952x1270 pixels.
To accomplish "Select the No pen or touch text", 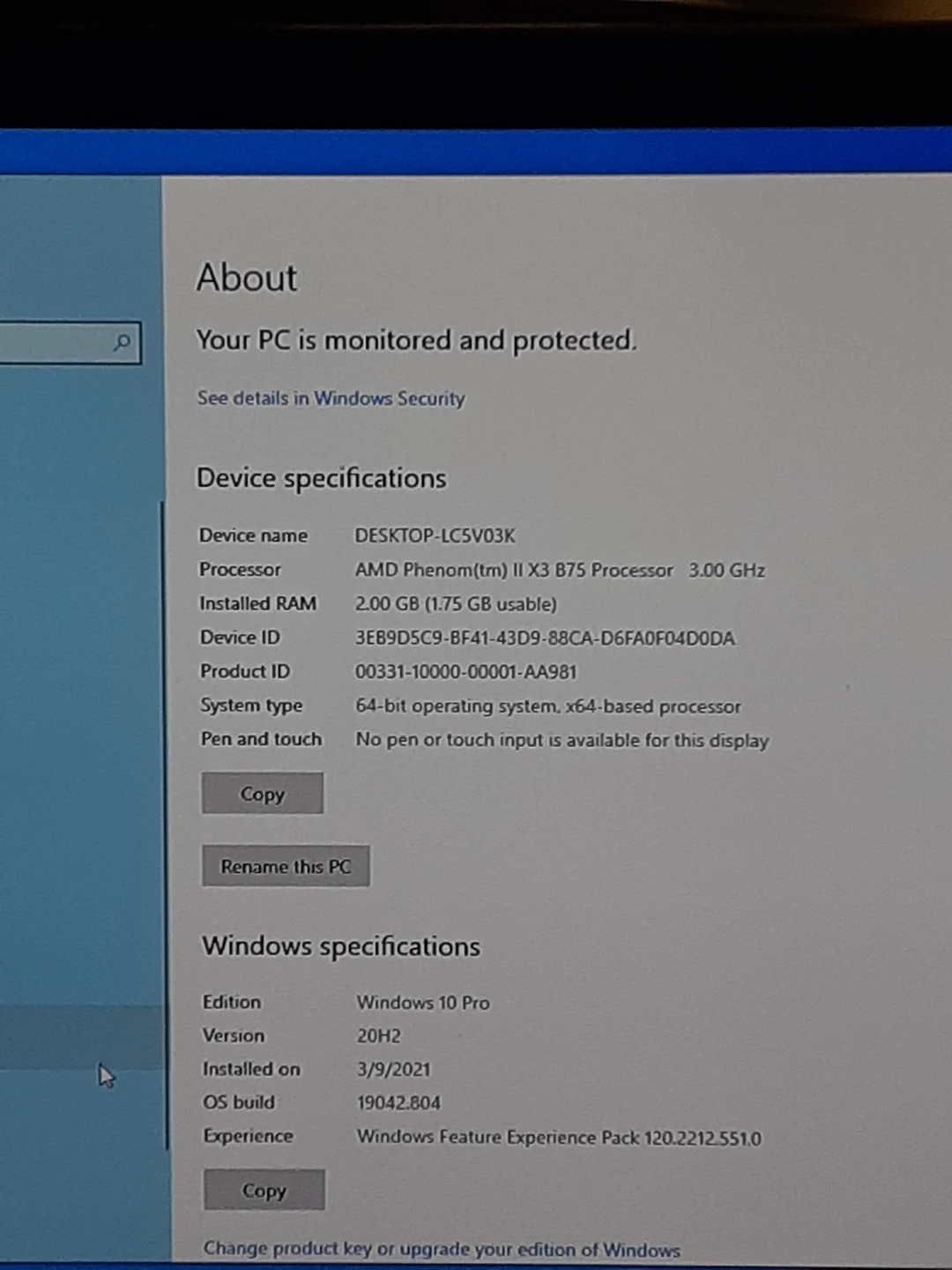I will pyautogui.click(x=562, y=740).
